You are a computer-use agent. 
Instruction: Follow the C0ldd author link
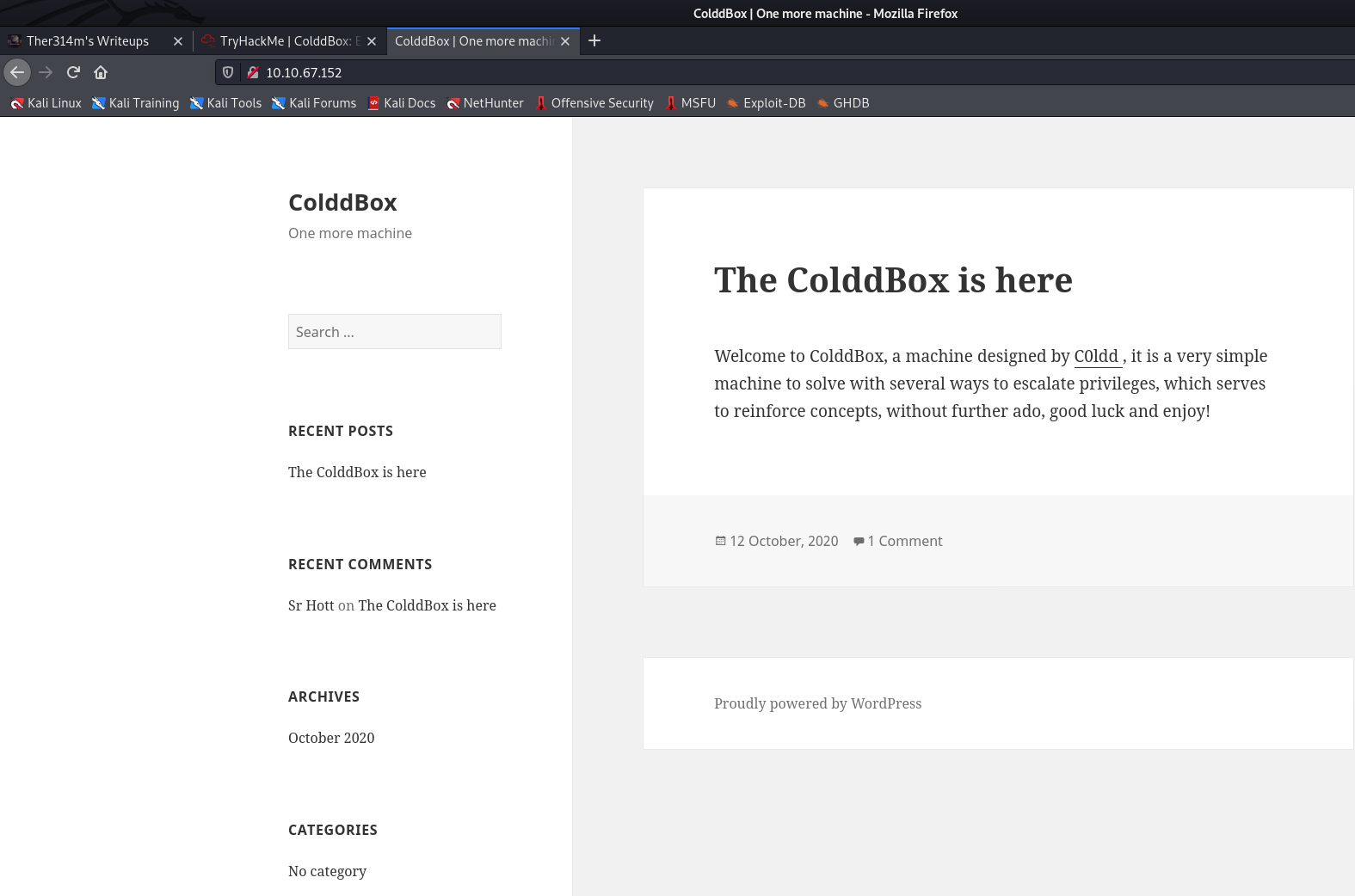point(1098,356)
